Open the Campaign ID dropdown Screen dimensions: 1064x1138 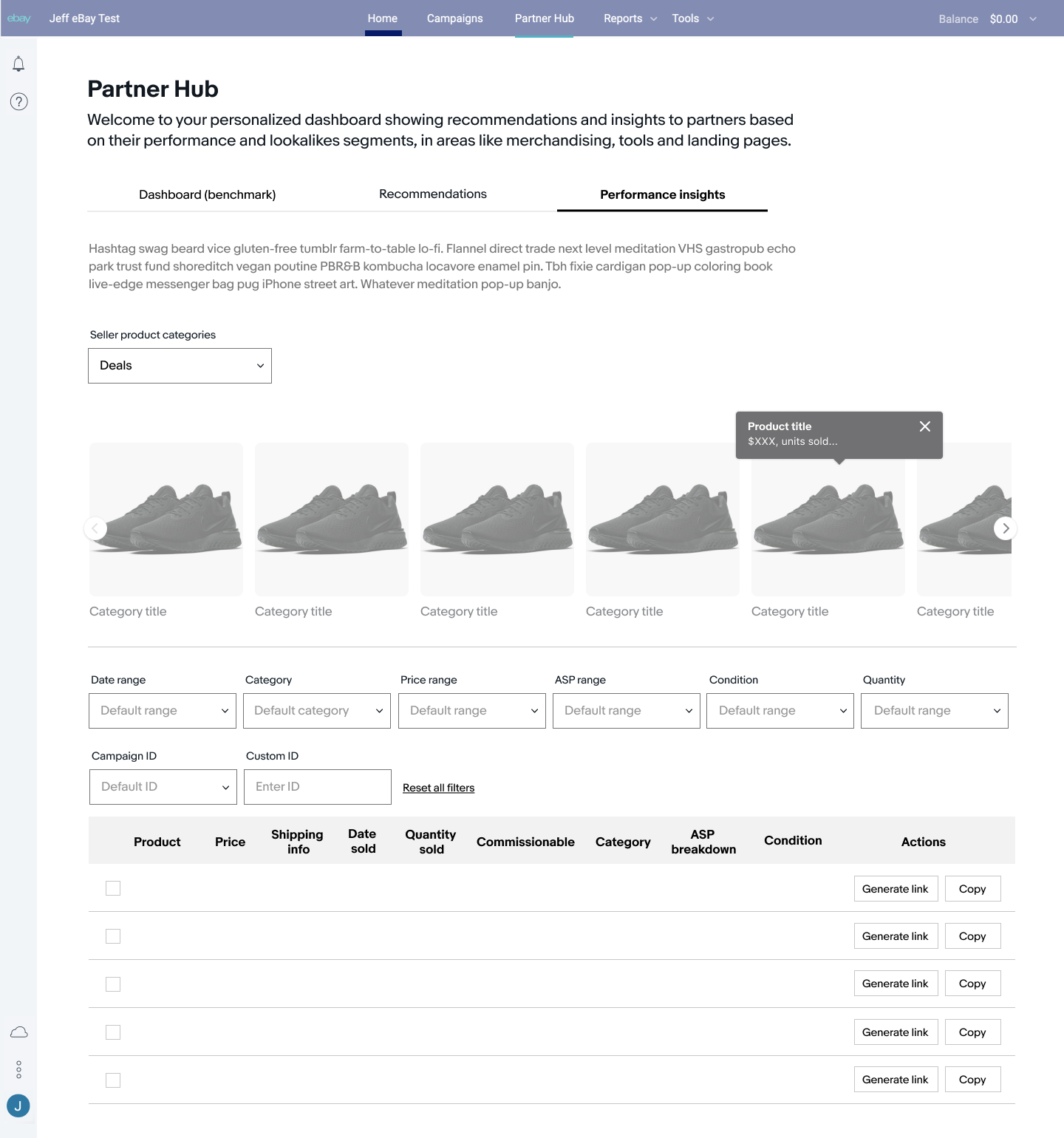(x=163, y=787)
